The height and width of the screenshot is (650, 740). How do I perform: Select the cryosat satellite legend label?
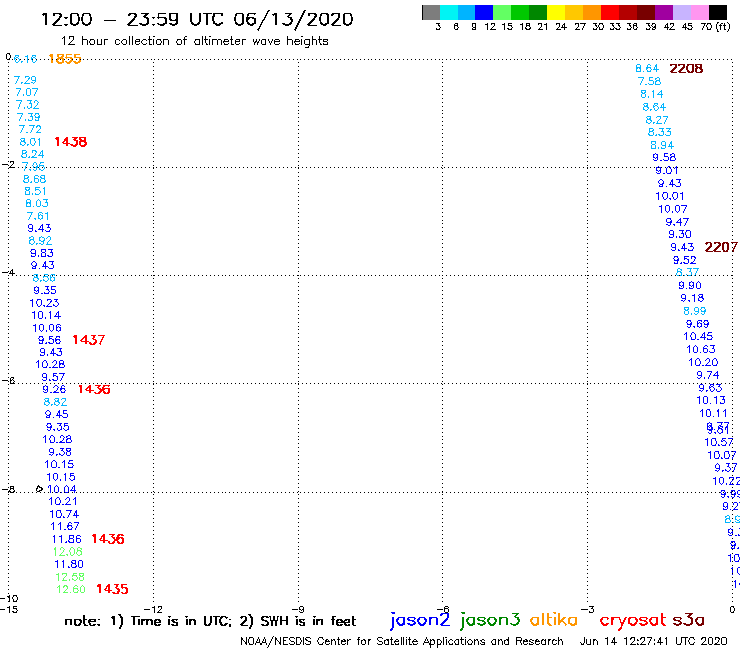(632, 620)
